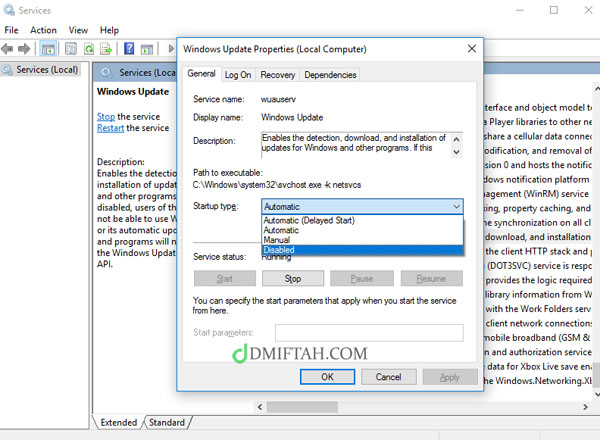
Task: Click the description text in dialog box
Action: pyautogui.click(x=354, y=143)
